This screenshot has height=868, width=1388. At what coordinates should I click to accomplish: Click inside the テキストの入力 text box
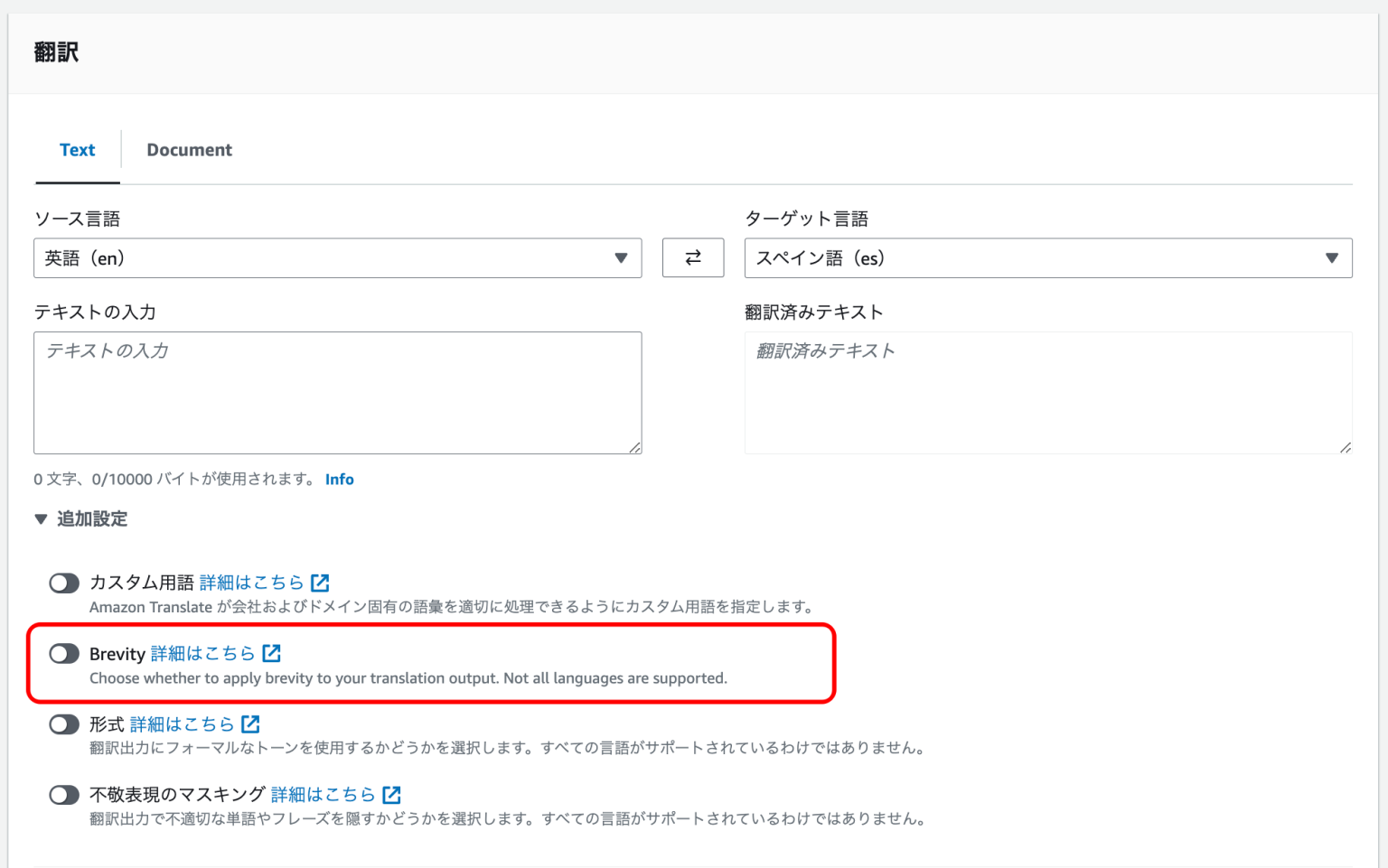coord(337,393)
